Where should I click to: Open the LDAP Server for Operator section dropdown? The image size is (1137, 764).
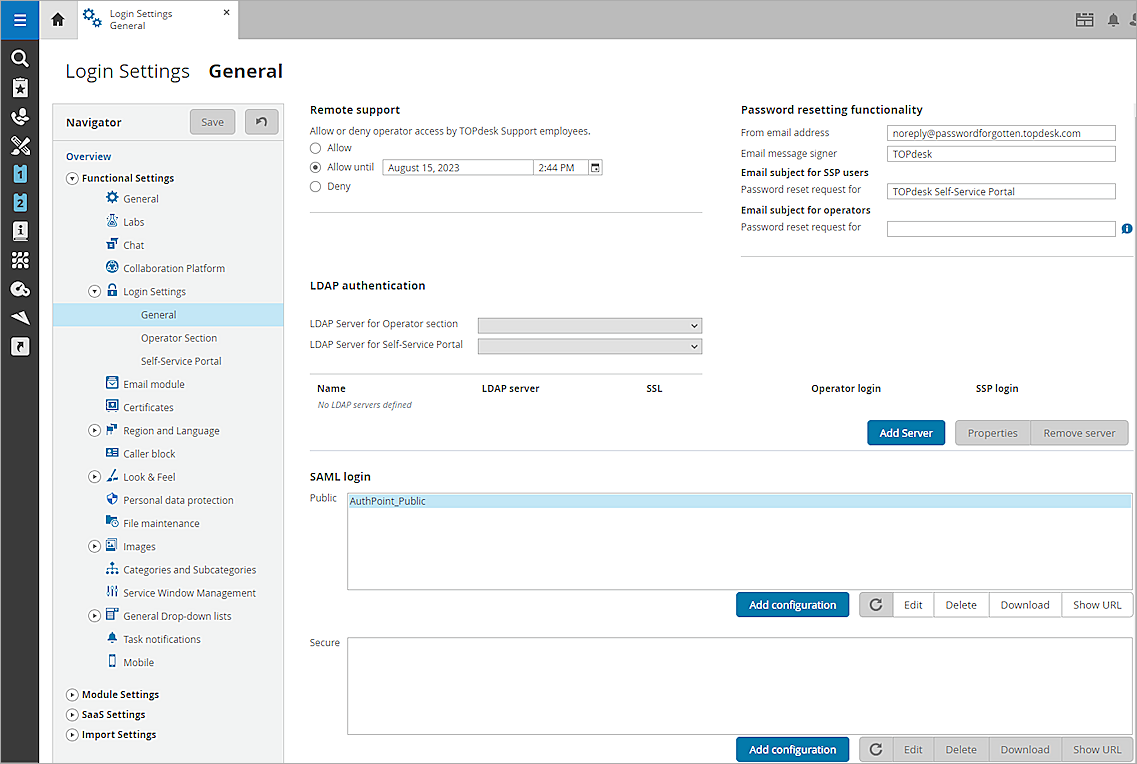(588, 324)
